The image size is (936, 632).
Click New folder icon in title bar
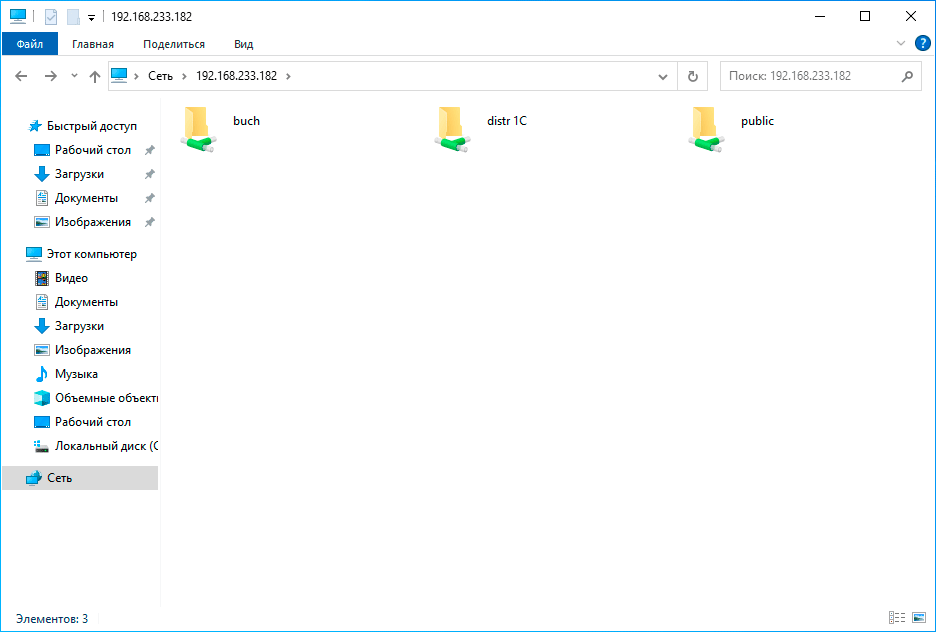pyautogui.click(x=73, y=17)
